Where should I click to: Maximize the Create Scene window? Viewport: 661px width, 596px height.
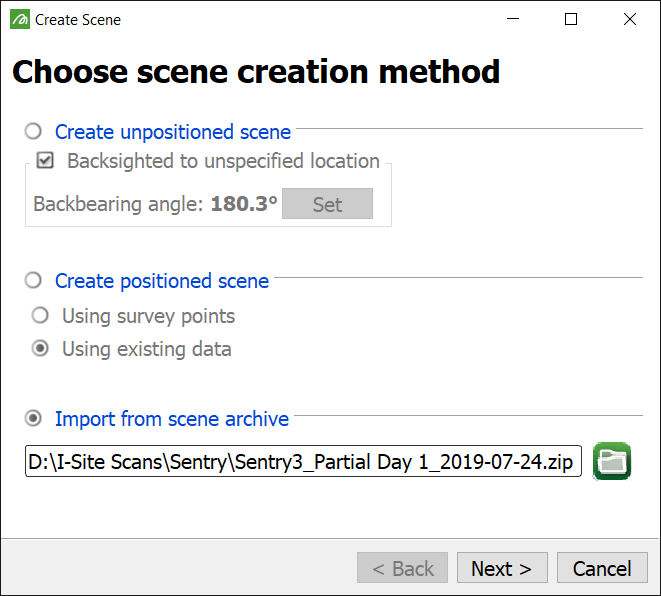pyautogui.click(x=571, y=19)
